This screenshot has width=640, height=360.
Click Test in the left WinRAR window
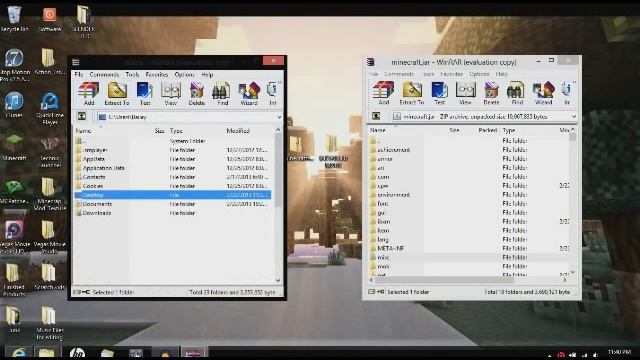point(144,94)
